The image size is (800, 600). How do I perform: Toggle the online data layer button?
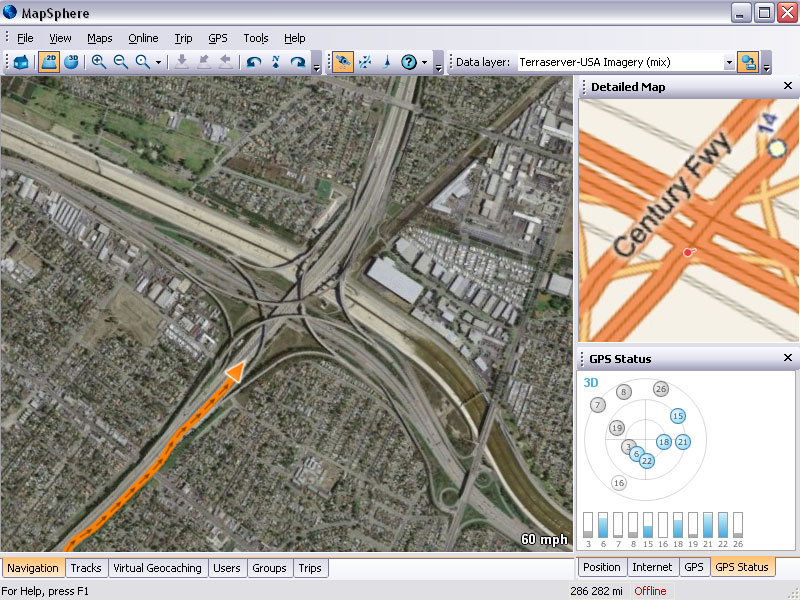click(x=747, y=62)
